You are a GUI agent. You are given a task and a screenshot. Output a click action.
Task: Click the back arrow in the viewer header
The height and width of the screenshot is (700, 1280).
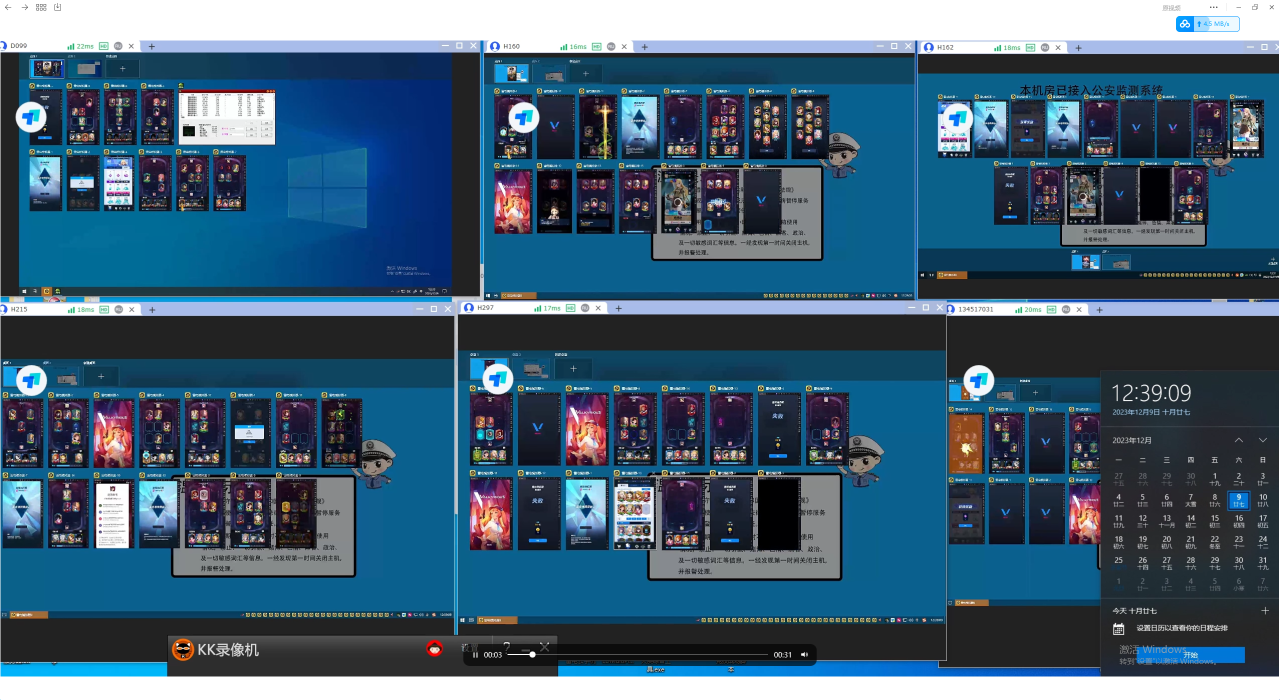point(8,7)
